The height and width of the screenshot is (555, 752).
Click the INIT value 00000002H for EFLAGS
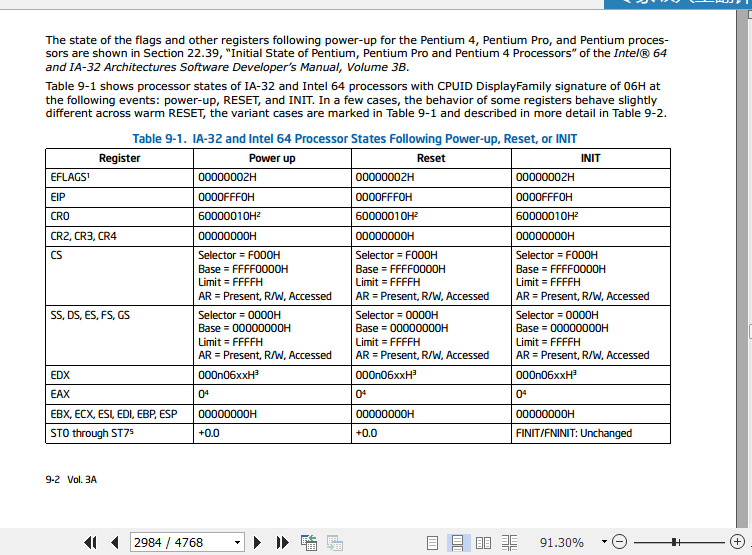pos(545,177)
